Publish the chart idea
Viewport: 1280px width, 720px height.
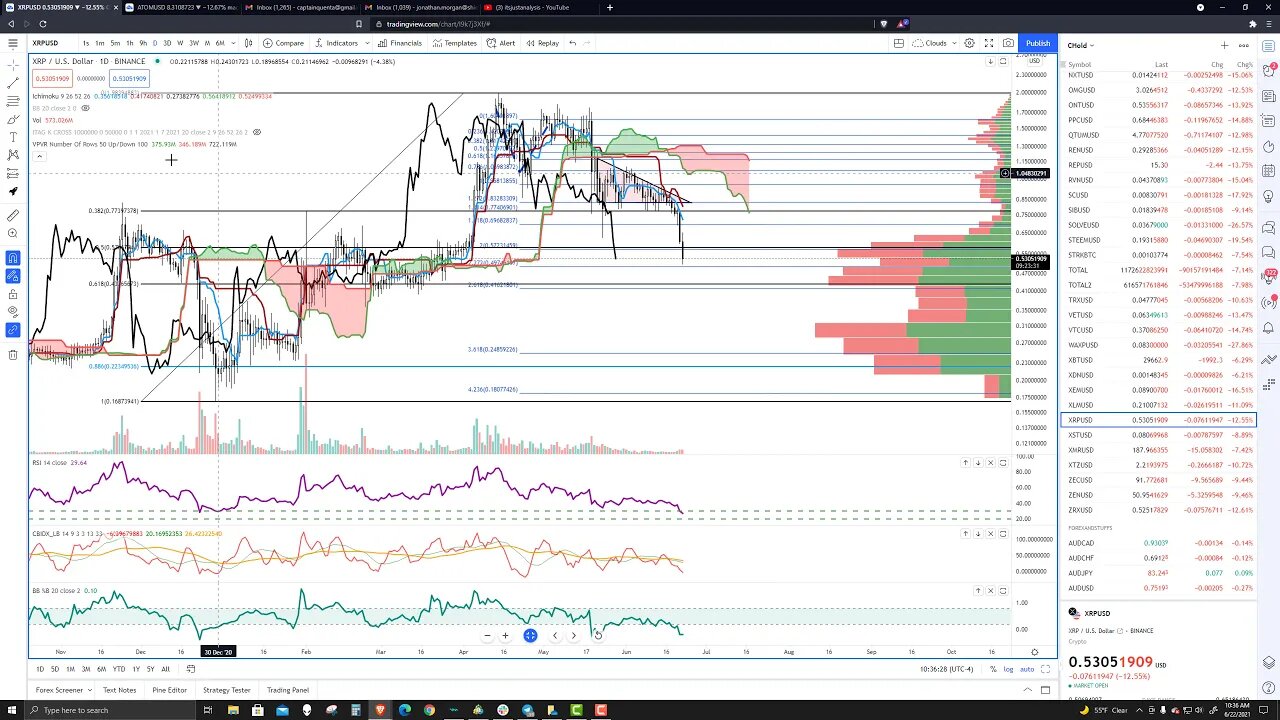pos(1038,43)
